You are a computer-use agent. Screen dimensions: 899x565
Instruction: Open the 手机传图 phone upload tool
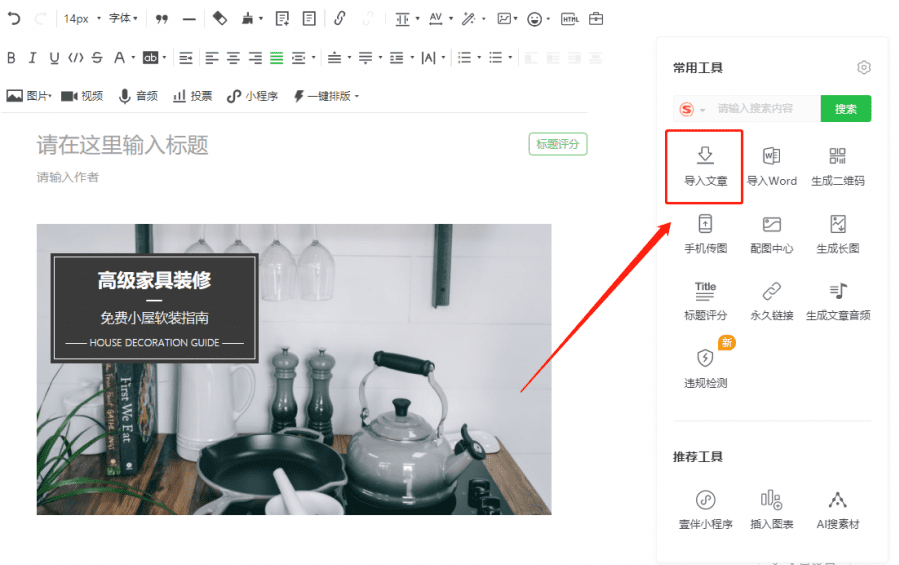[705, 233]
